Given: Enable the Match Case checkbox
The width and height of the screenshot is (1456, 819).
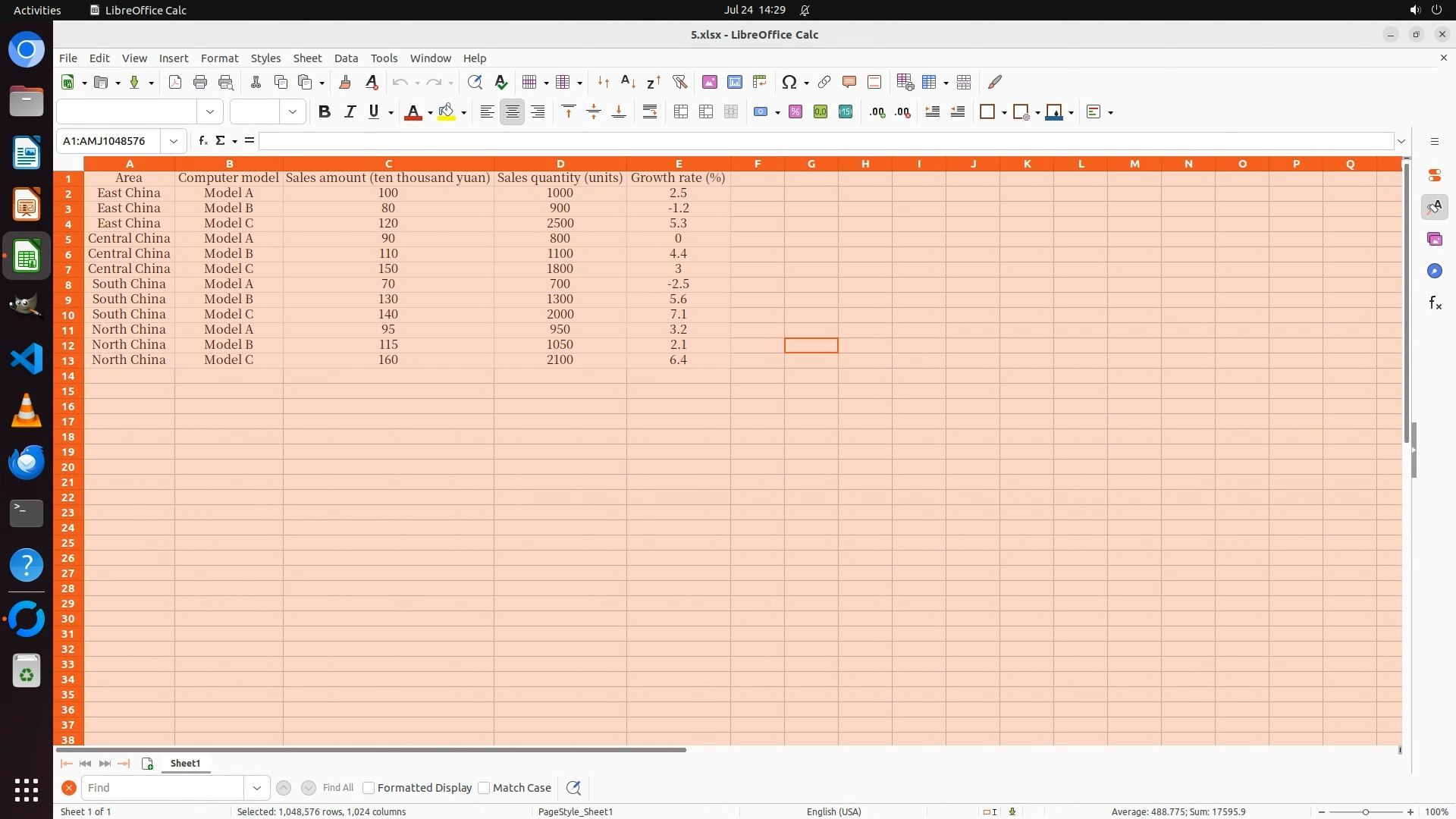Looking at the screenshot, I should tap(485, 788).
